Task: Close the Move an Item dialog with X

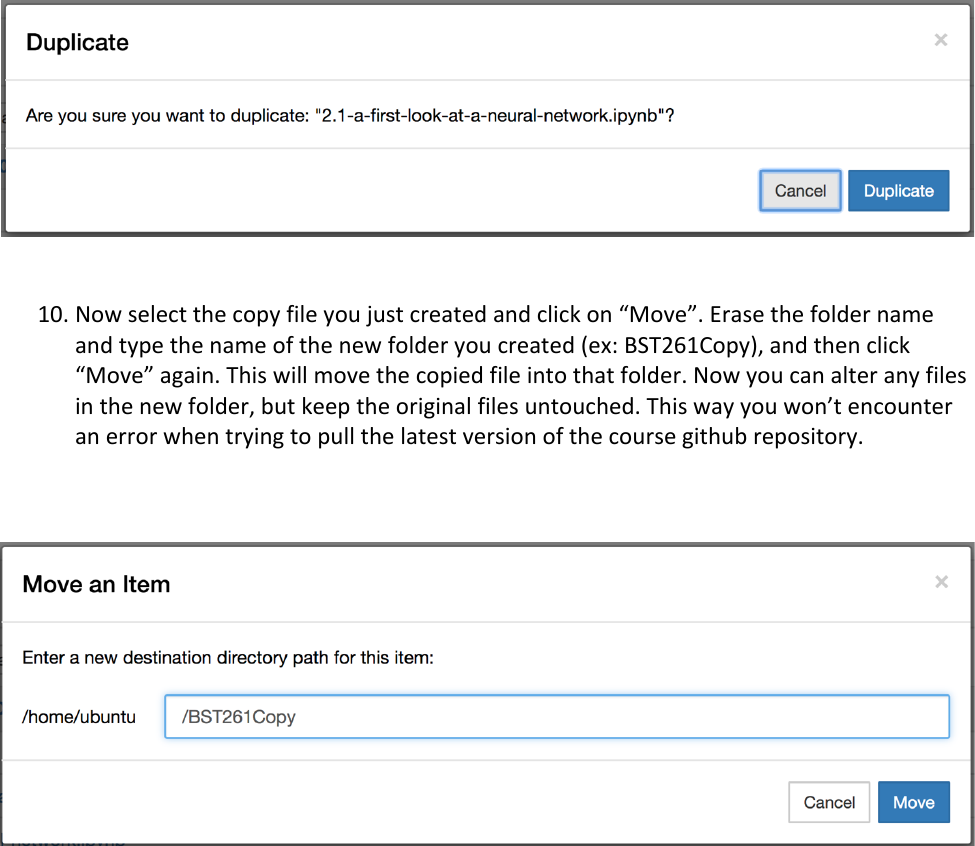Action: coord(940,581)
